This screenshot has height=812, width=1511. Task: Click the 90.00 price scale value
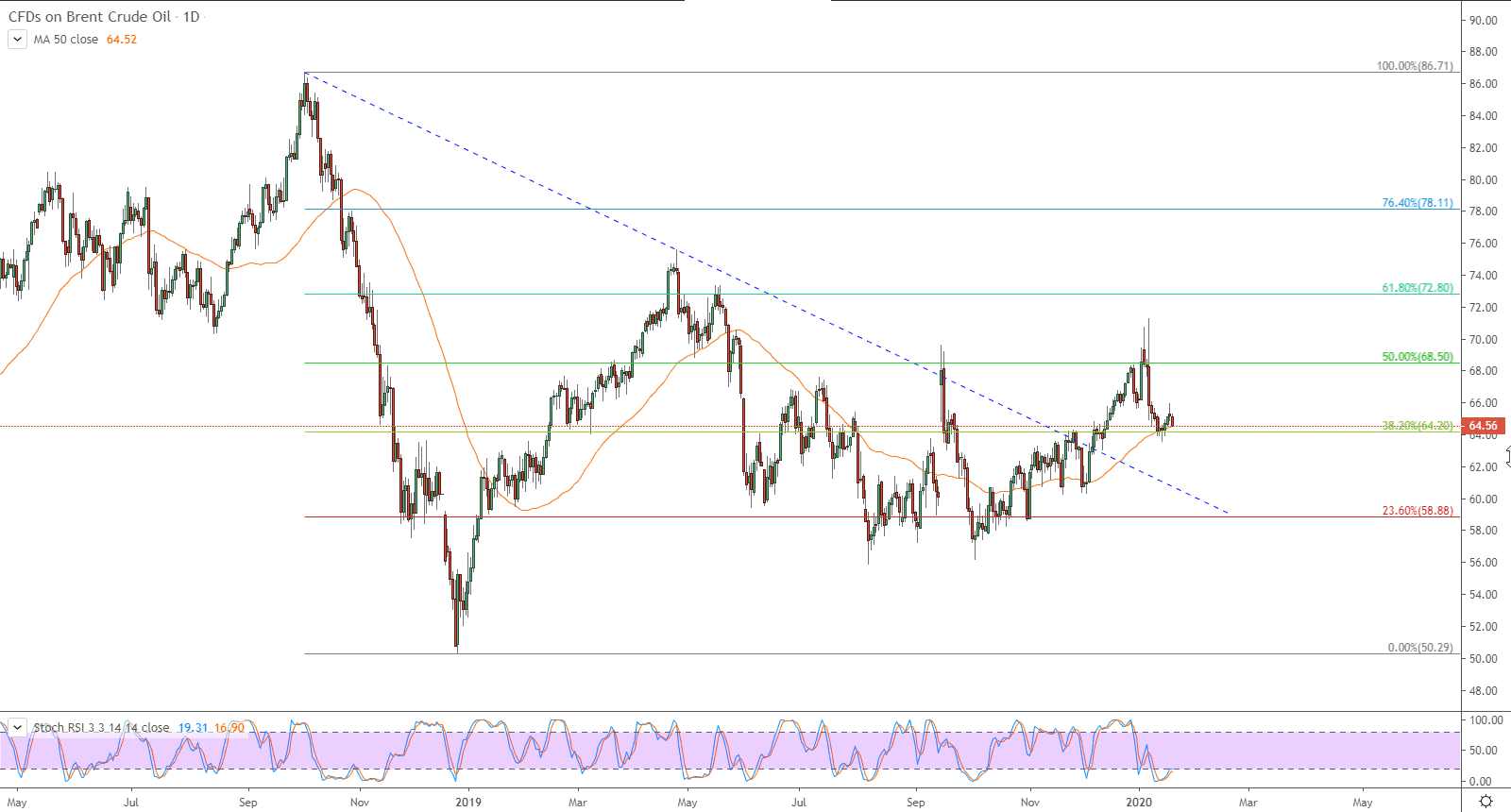tap(1483, 20)
